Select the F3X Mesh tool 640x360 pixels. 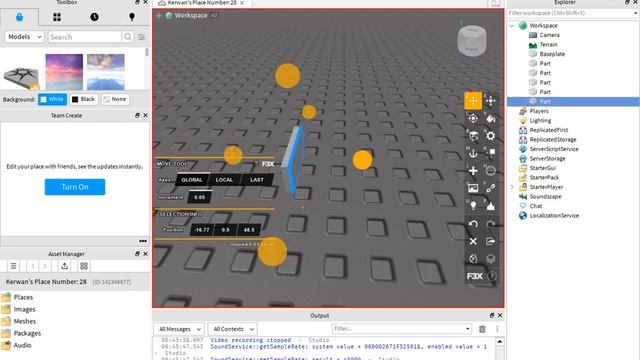point(491,171)
